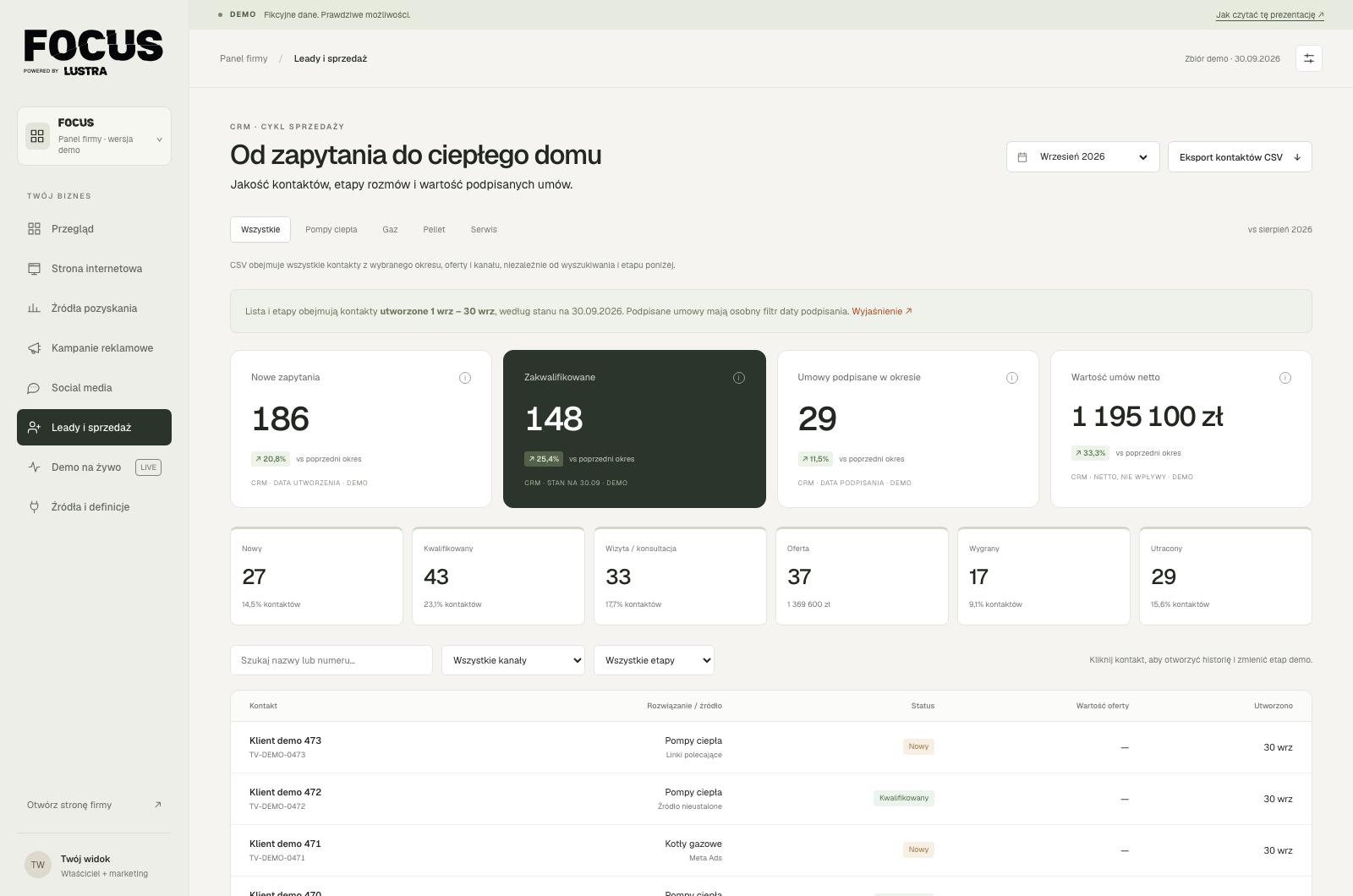Open Kampanie reklamowe page
The width and height of the screenshot is (1353, 896).
point(94,348)
